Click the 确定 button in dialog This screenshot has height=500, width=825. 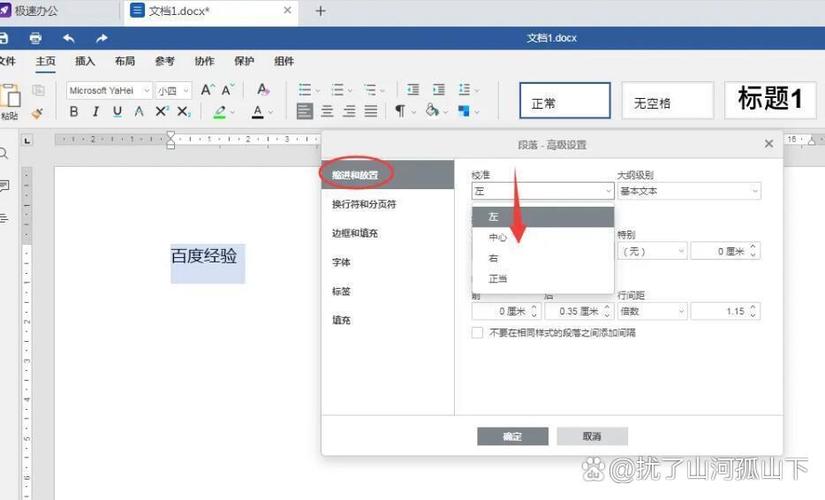point(512,436)
